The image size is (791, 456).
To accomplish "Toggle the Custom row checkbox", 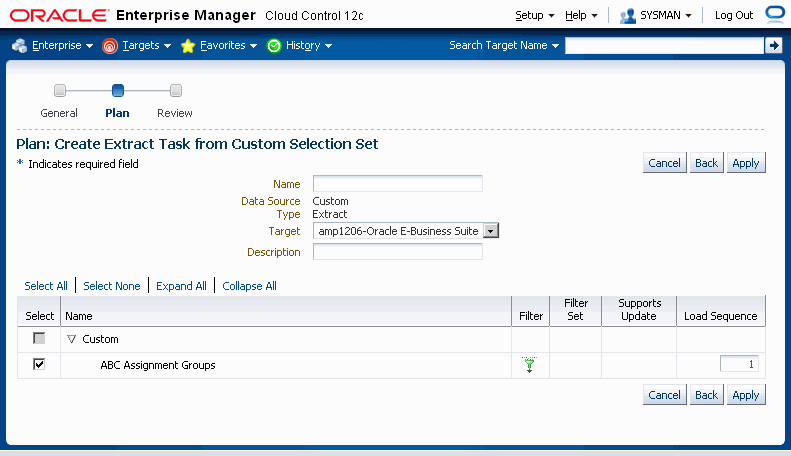I will click(39, 338).
